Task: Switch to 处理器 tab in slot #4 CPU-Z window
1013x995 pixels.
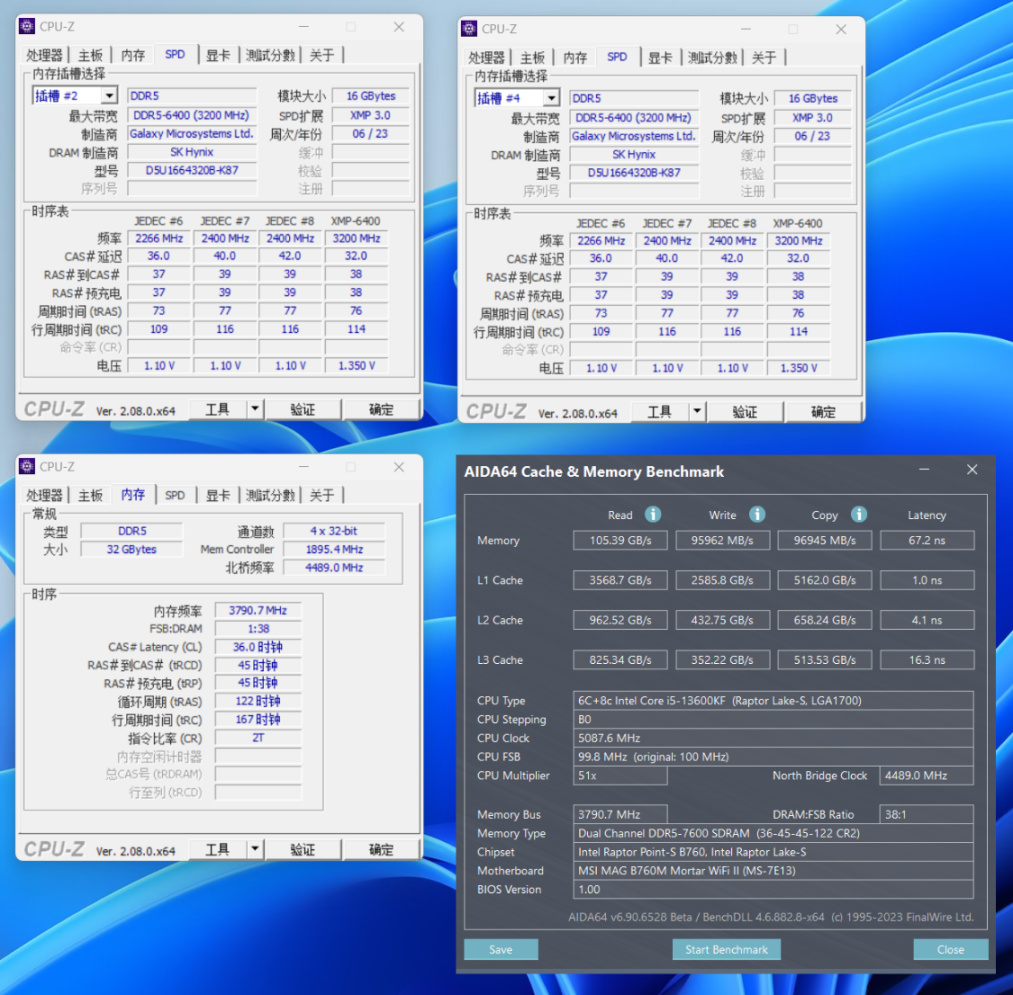Action: point(486,58)
